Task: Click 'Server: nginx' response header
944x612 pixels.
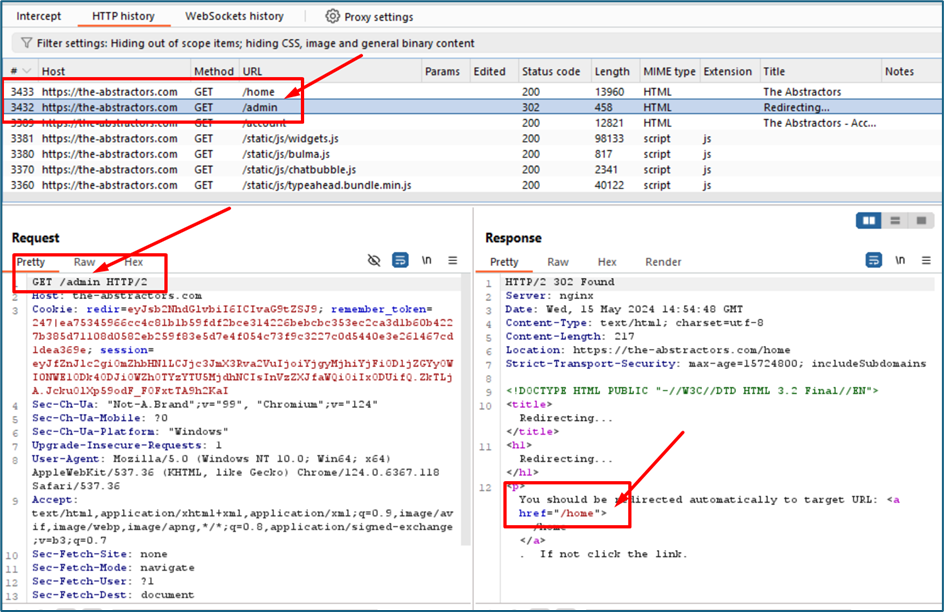Action: [549, 295]
